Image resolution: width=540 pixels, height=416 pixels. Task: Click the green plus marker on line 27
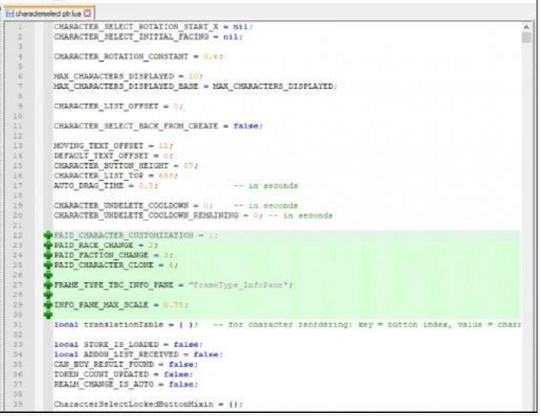tap(48, 285)
